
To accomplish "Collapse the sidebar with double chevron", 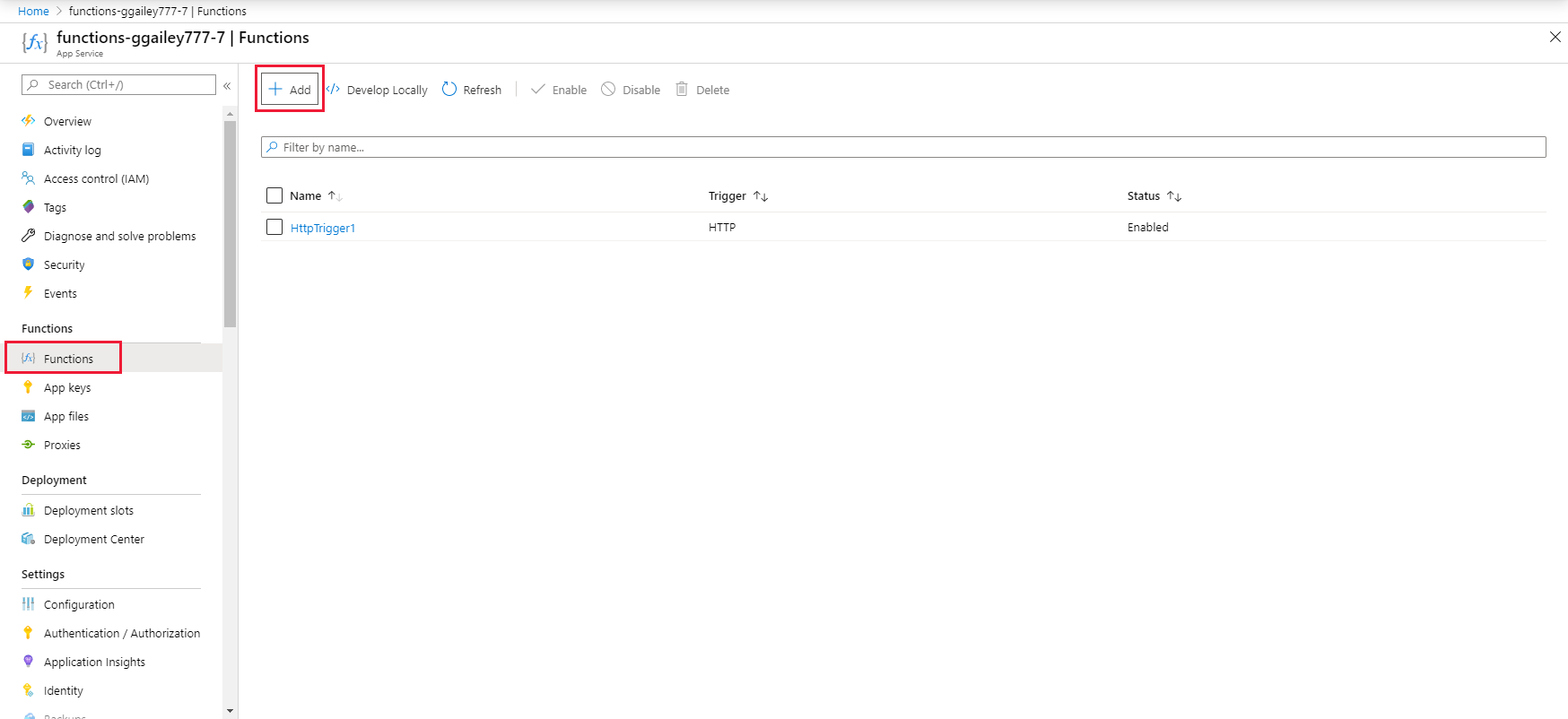I will (x=227, y=85).
